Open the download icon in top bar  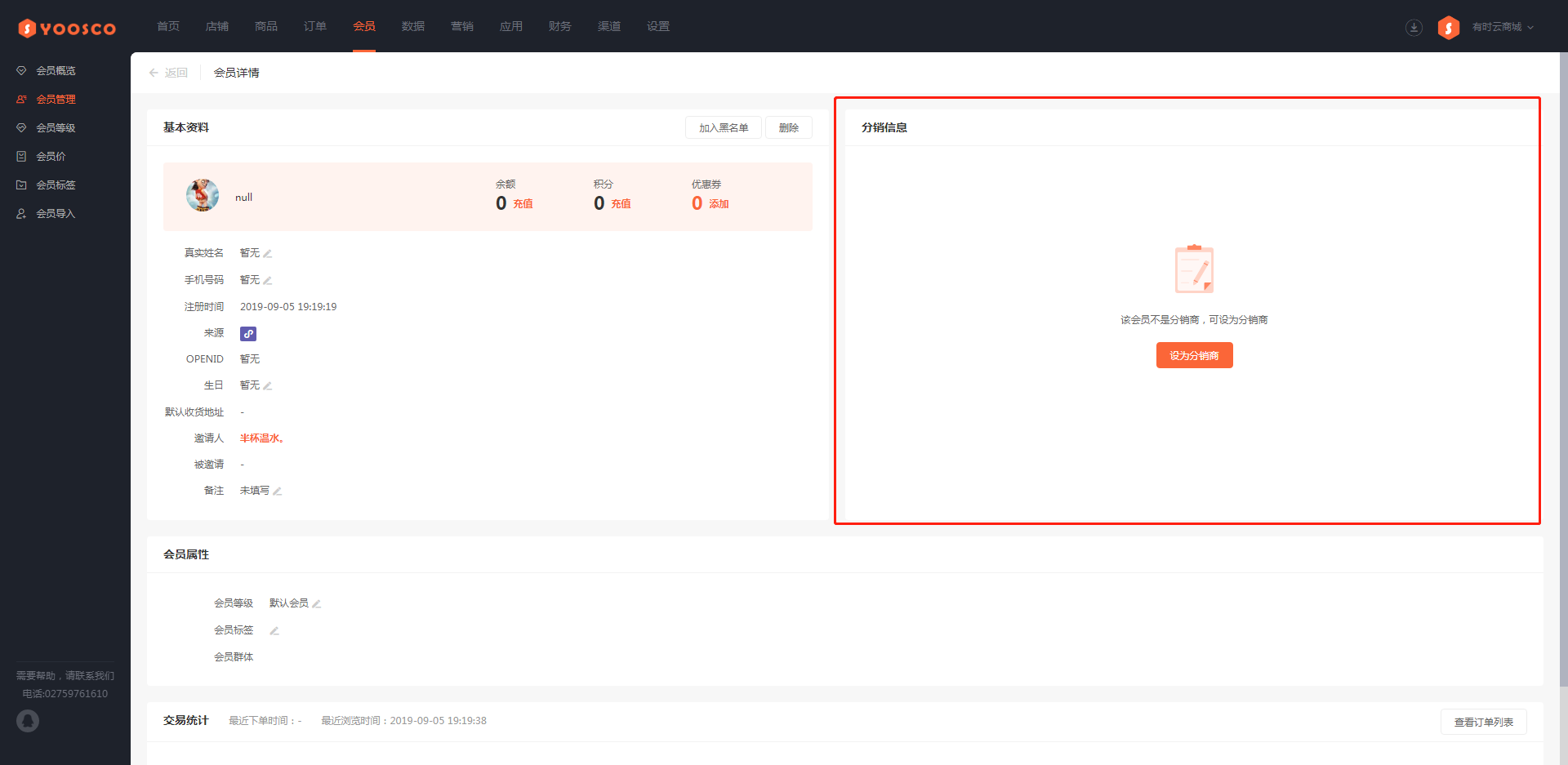point(1414,28)
